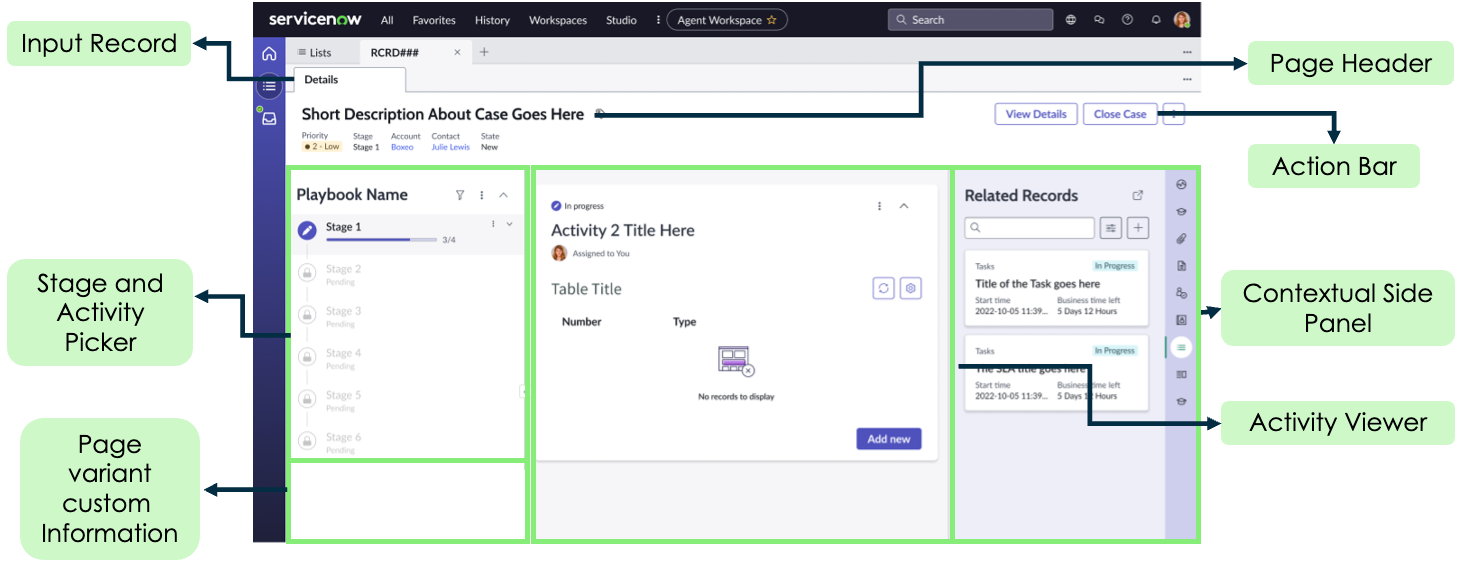
Task: Open the Julie Lewis contact link
Action: click(451, 147)
